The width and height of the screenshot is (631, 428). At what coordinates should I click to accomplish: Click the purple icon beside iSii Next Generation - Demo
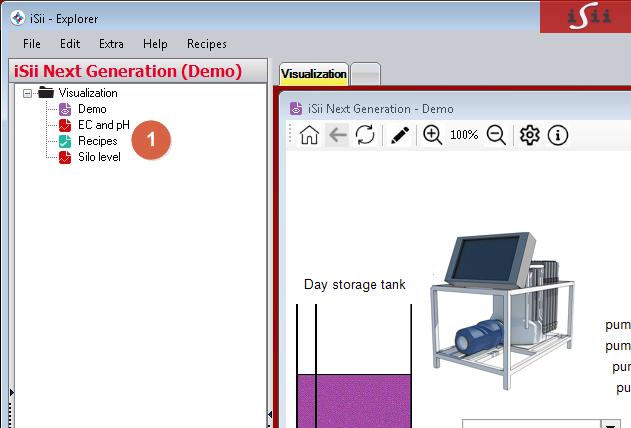tap(296, 109)
